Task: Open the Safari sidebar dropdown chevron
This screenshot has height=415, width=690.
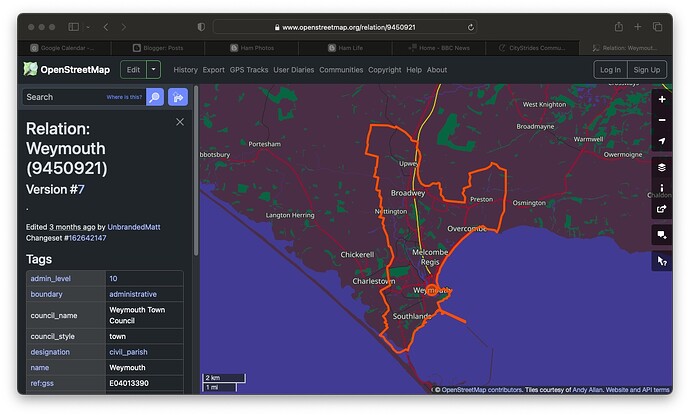Action: tap(89, 27)
